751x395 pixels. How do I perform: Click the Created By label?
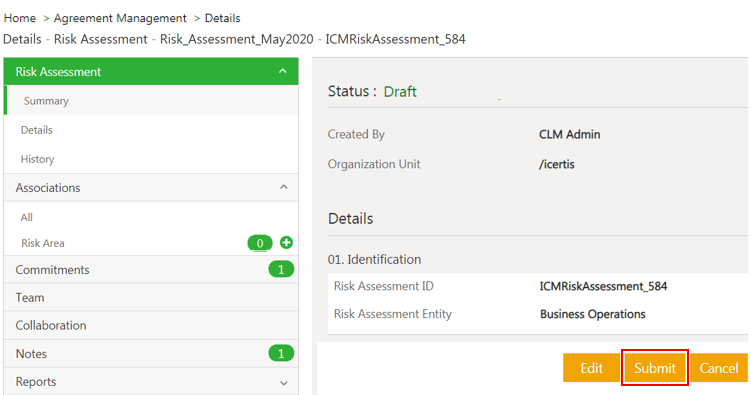click(x=356, y=135)
